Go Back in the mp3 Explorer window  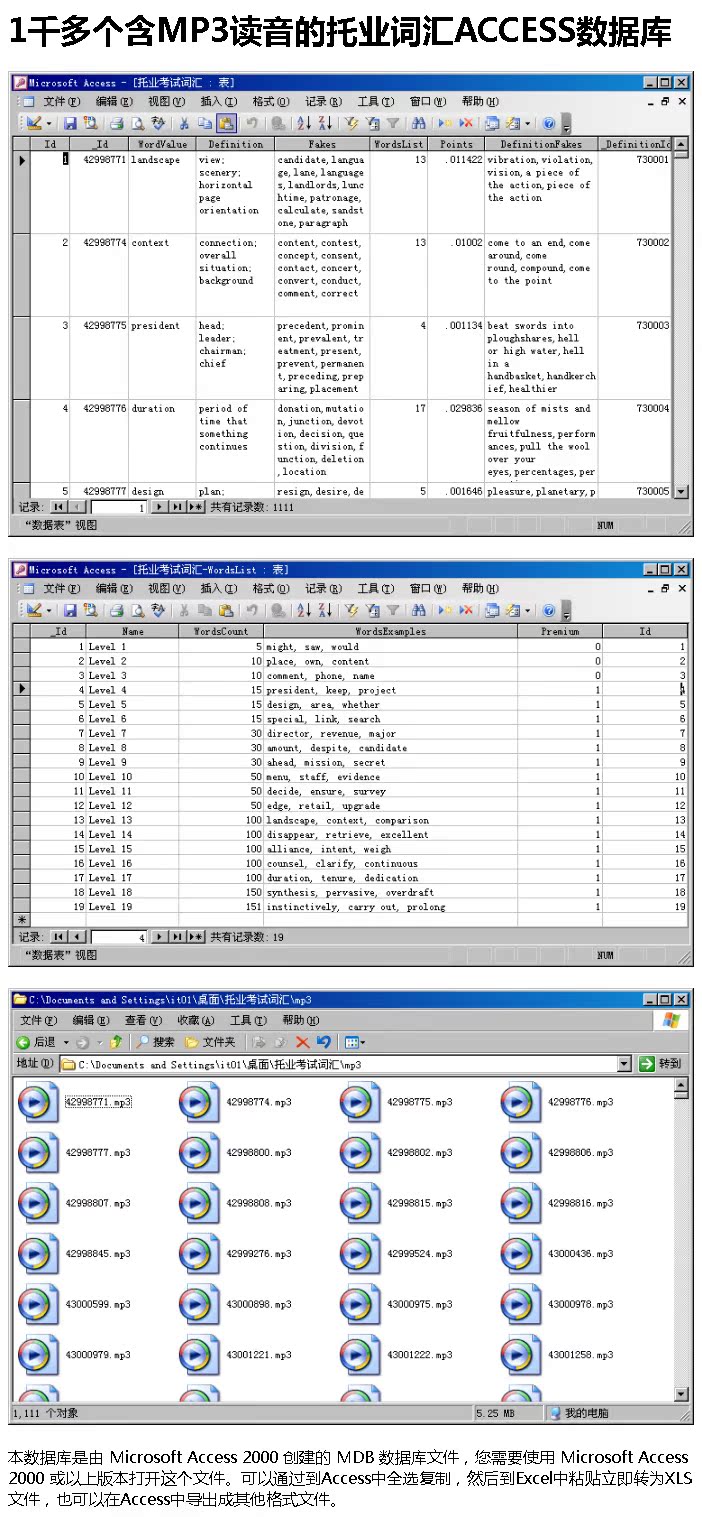(36, 1042)
